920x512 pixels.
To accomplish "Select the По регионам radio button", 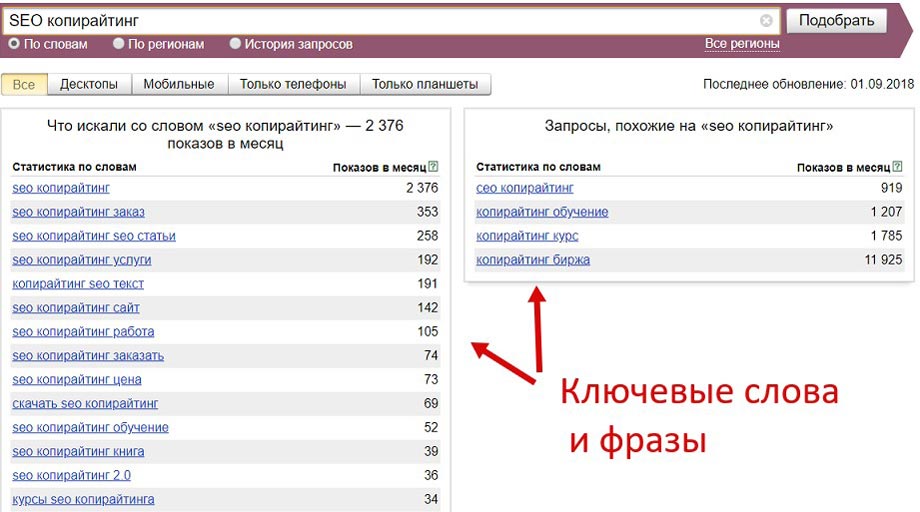I will click(119, 43).
